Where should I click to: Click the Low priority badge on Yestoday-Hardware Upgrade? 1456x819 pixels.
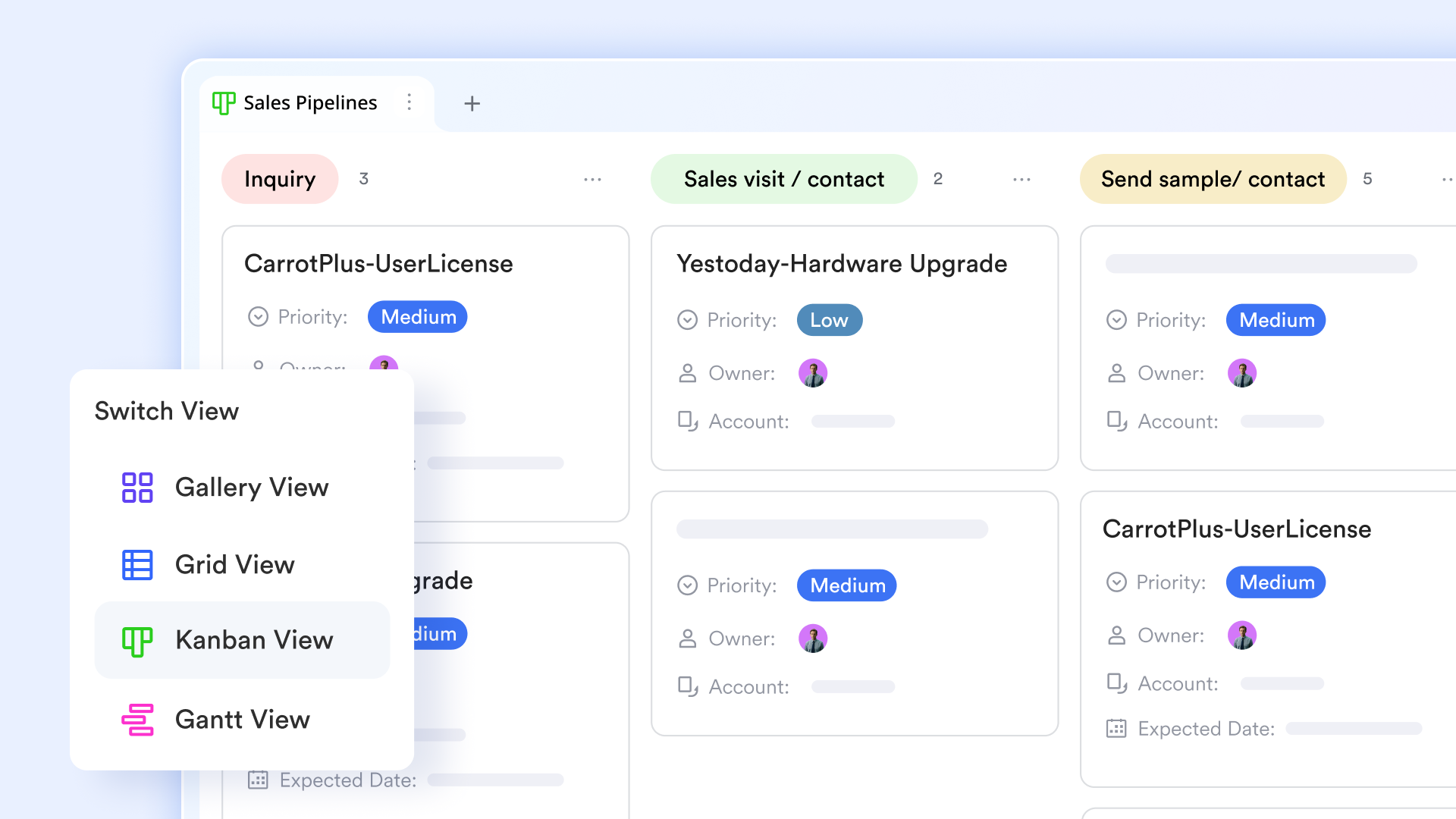[829, 319]
